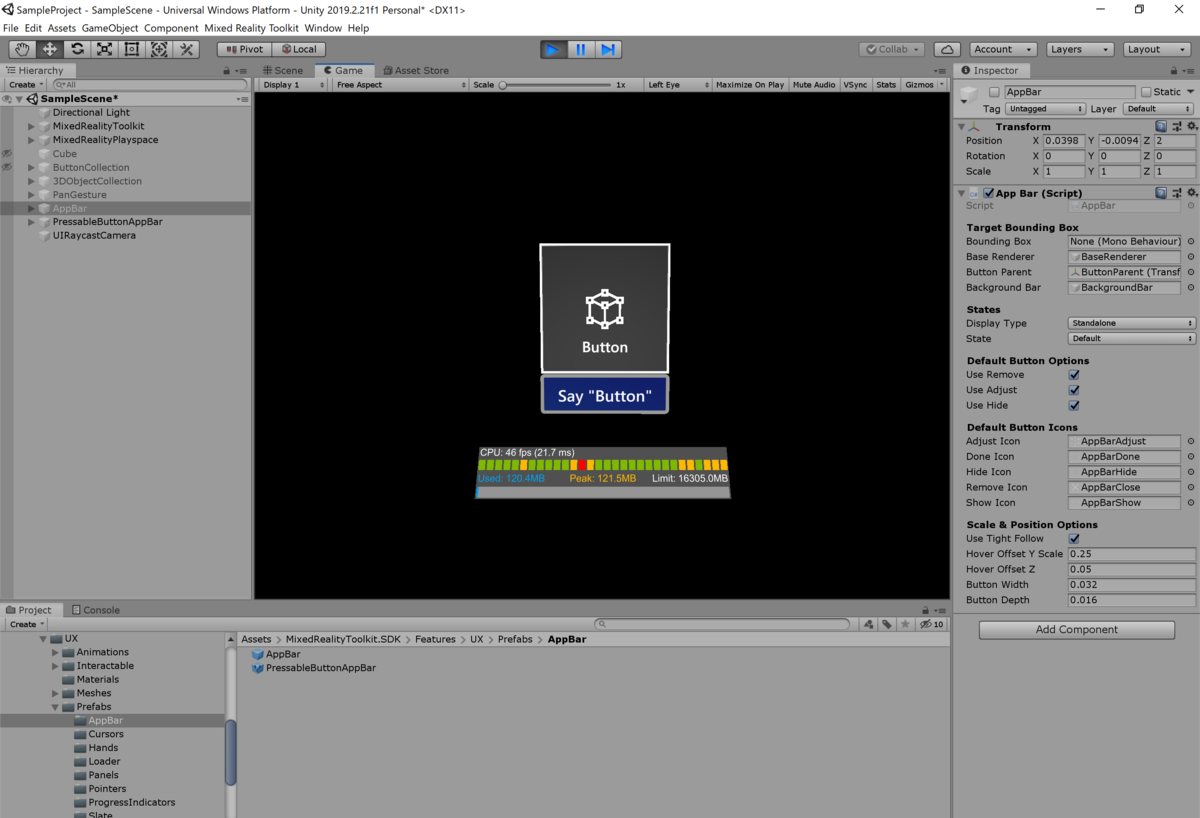Toggle App Bar script enabled checkbox

click(x=989, y=193)
